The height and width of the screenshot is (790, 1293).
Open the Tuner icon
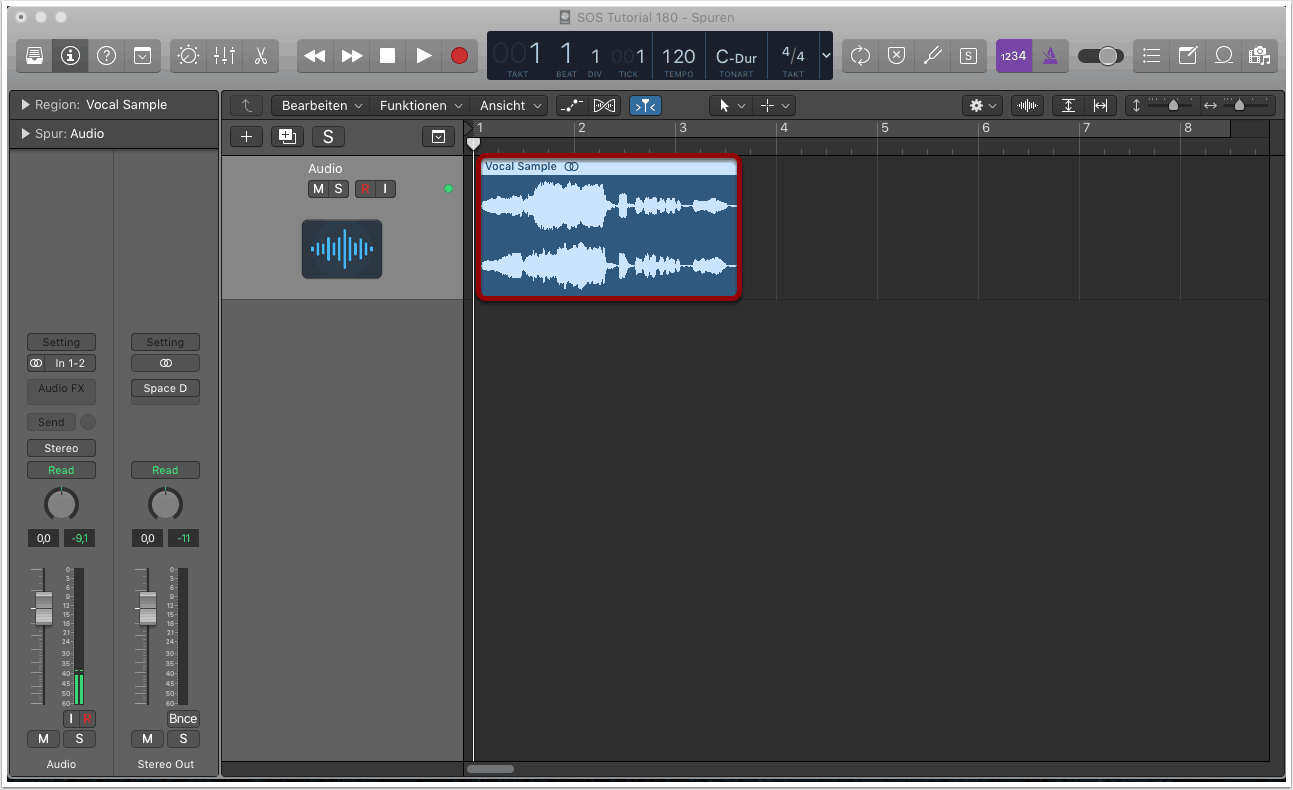click(x=932, y=56)
